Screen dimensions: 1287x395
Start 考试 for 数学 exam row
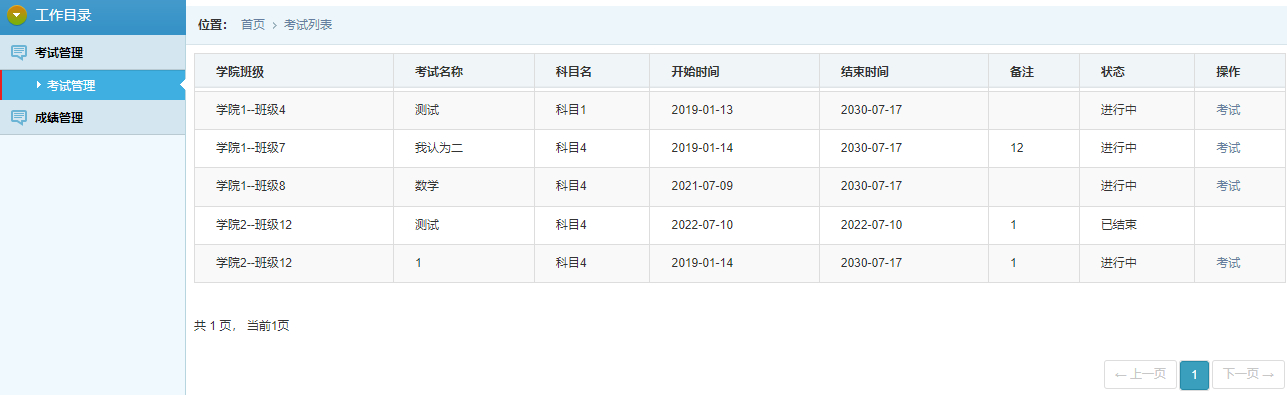click(1228, 186)
